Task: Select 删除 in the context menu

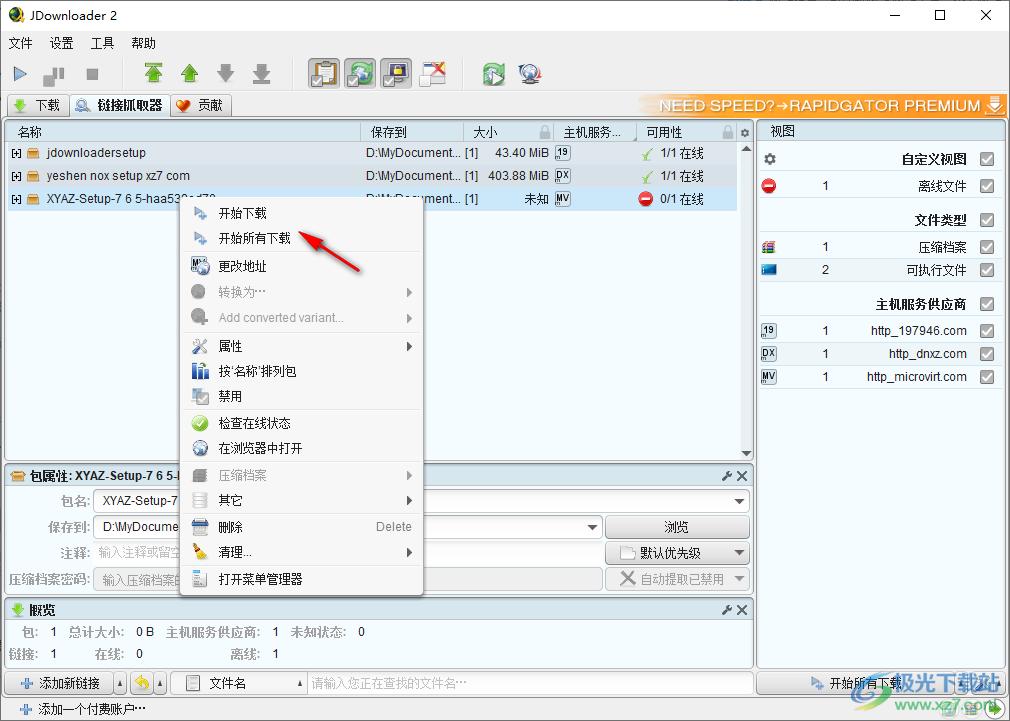Action: tap(301, 527)
